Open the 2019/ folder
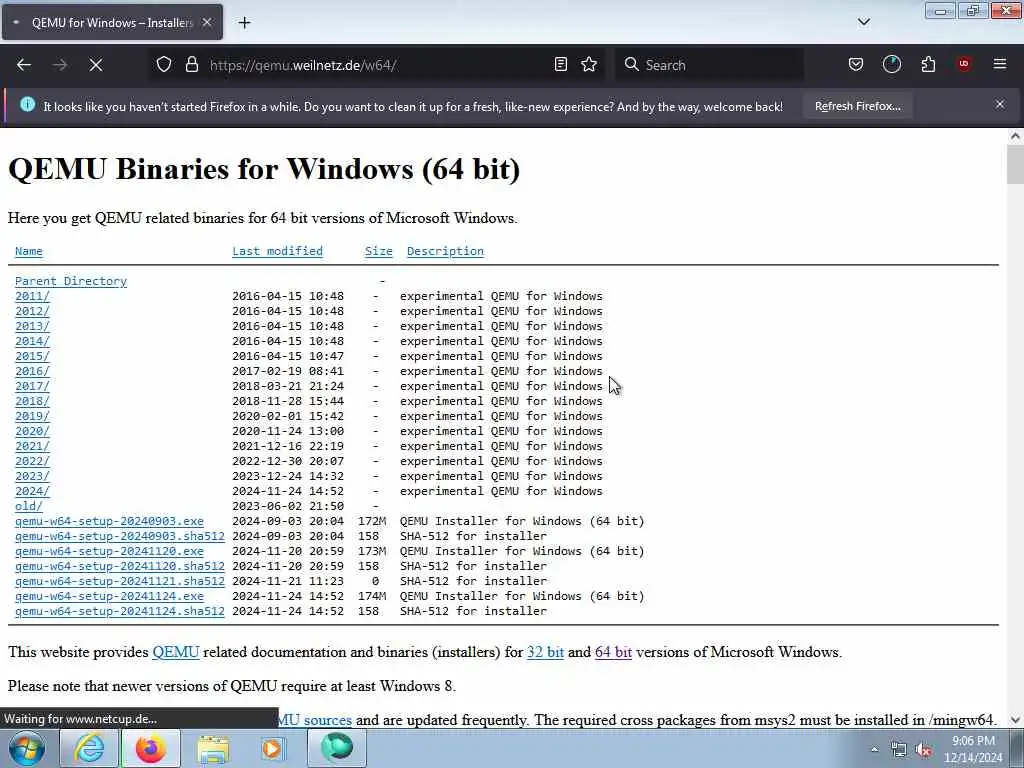Screen dimensions: 1024x768 point(32,417)
